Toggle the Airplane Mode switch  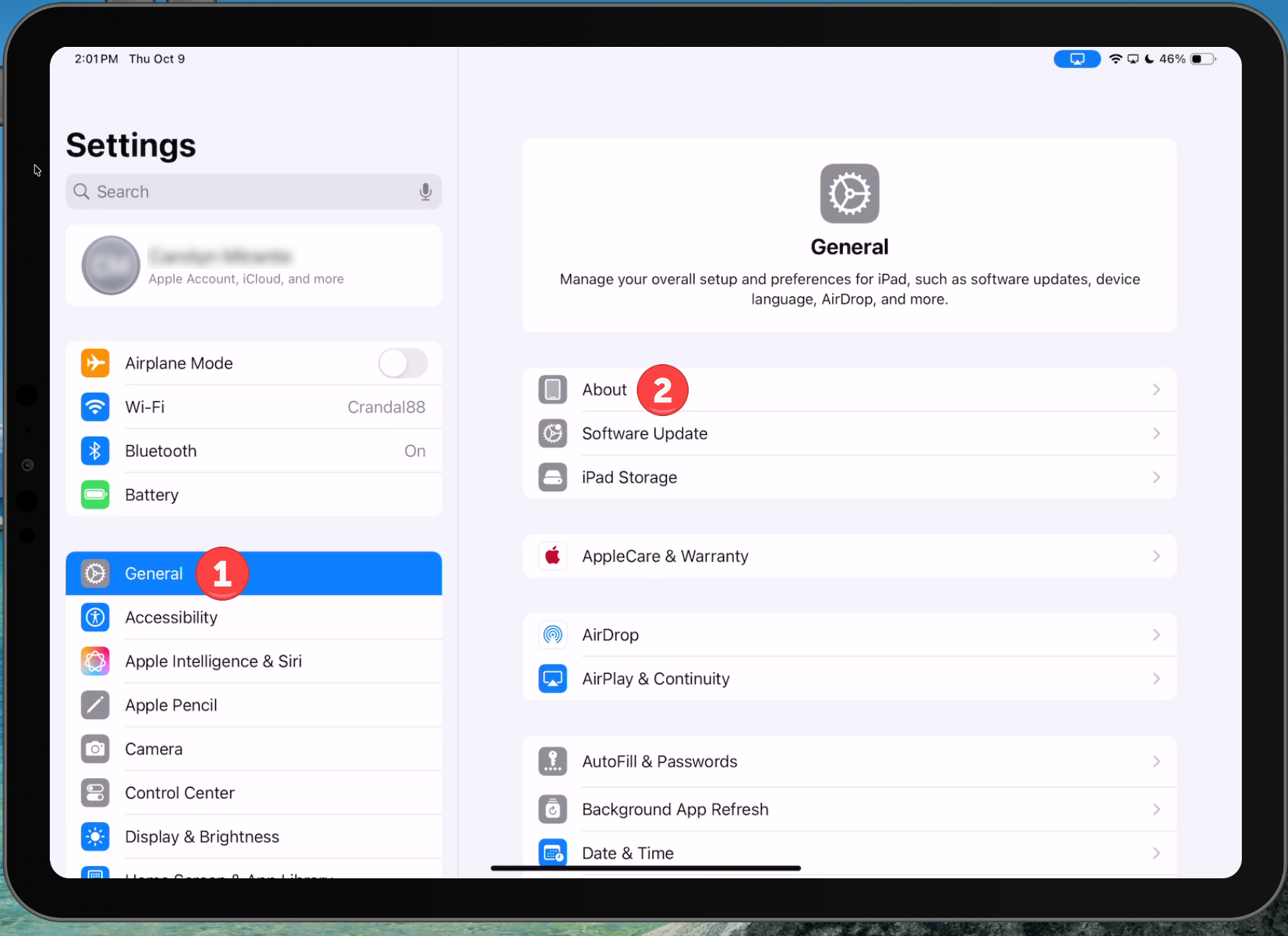[403, 363]
